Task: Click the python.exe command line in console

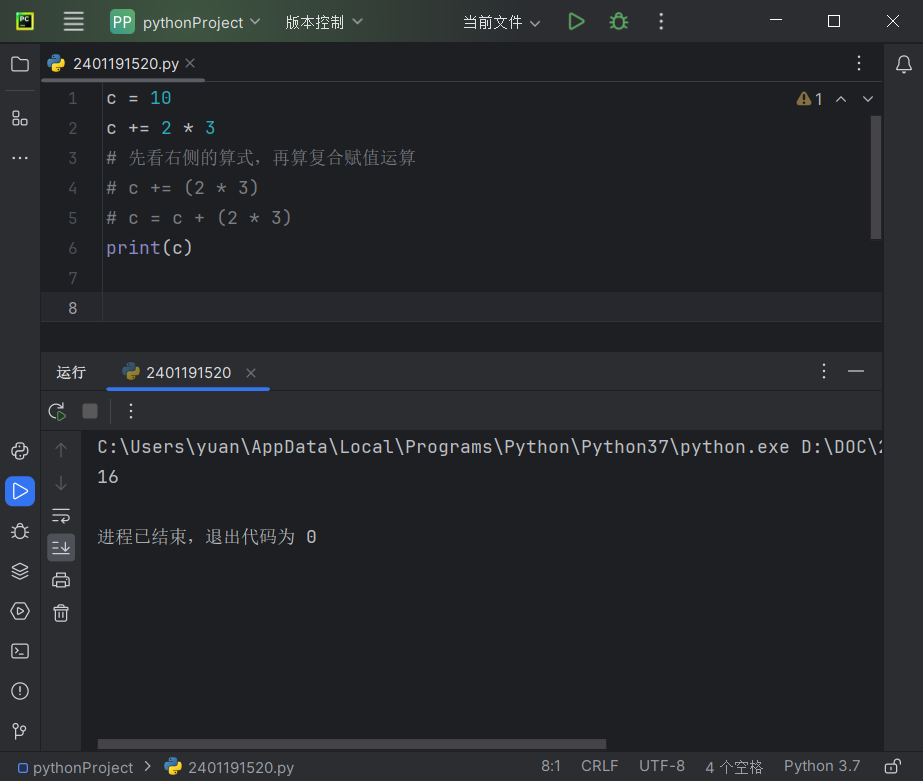Action: tap(489, 447)
